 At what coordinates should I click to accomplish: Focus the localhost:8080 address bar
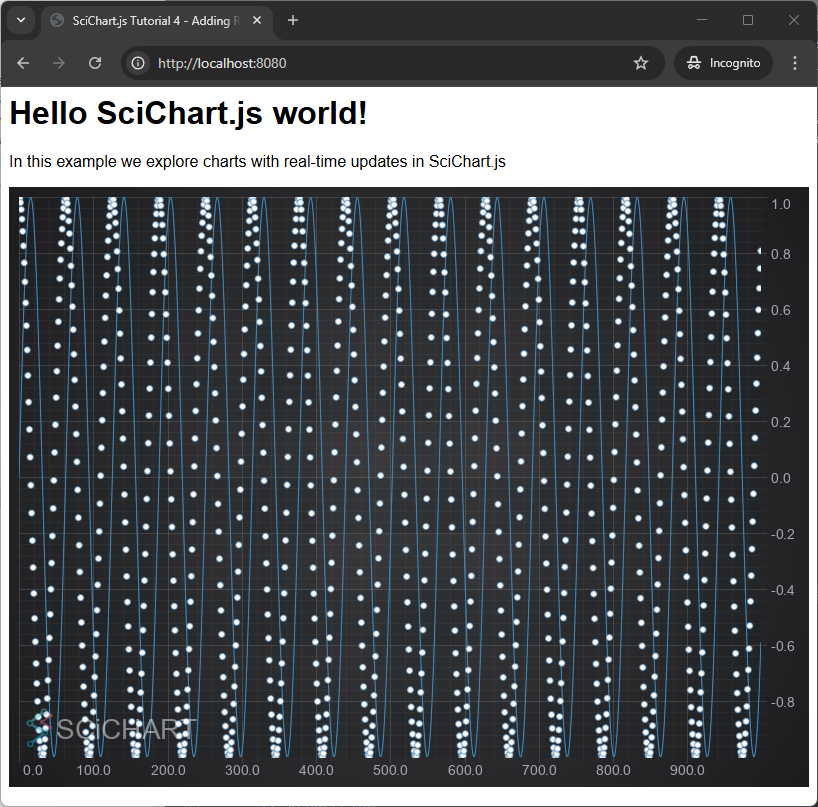[x=390, y=63]
